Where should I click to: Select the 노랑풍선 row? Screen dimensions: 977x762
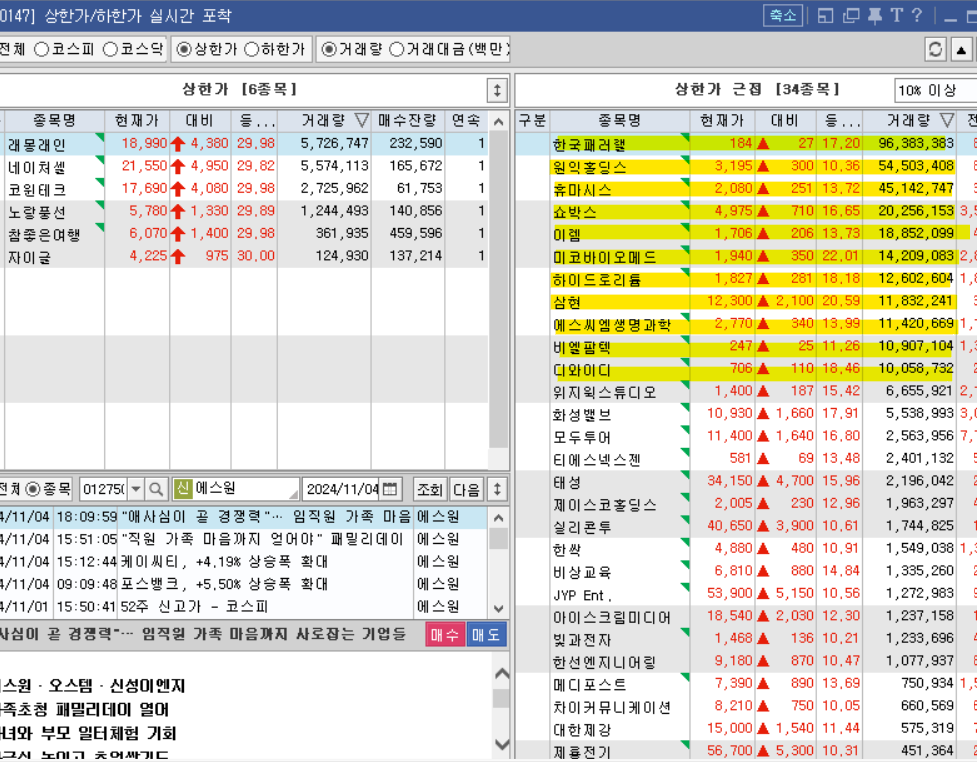tap(244, 211)
